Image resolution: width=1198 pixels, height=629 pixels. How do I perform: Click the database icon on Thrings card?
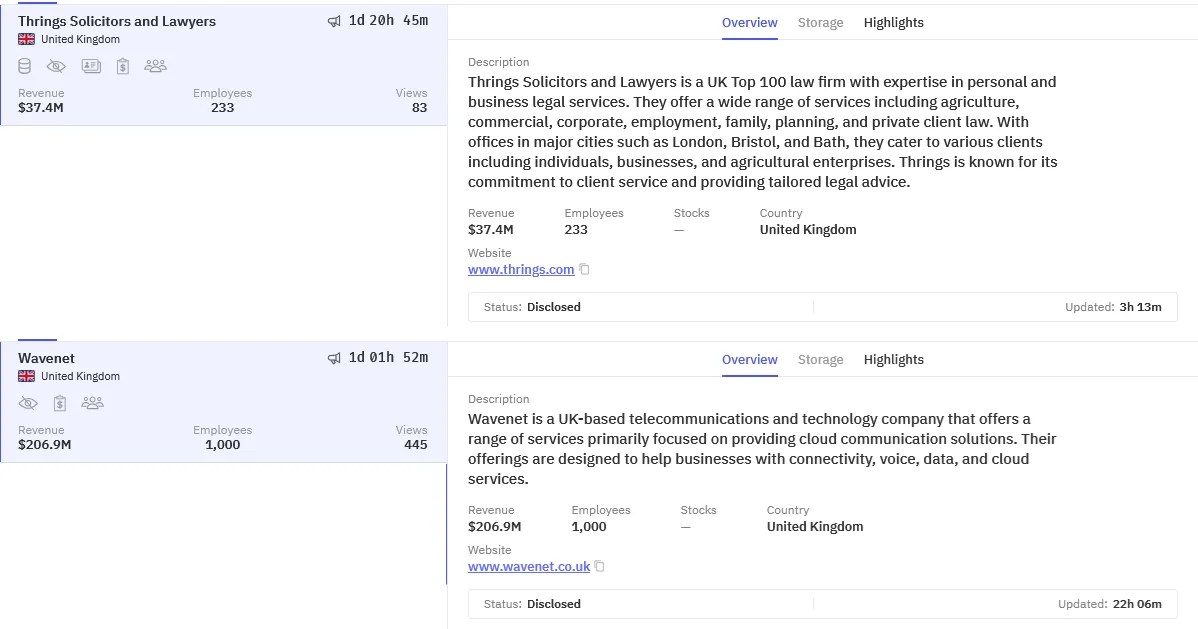[x=25, y=66]
